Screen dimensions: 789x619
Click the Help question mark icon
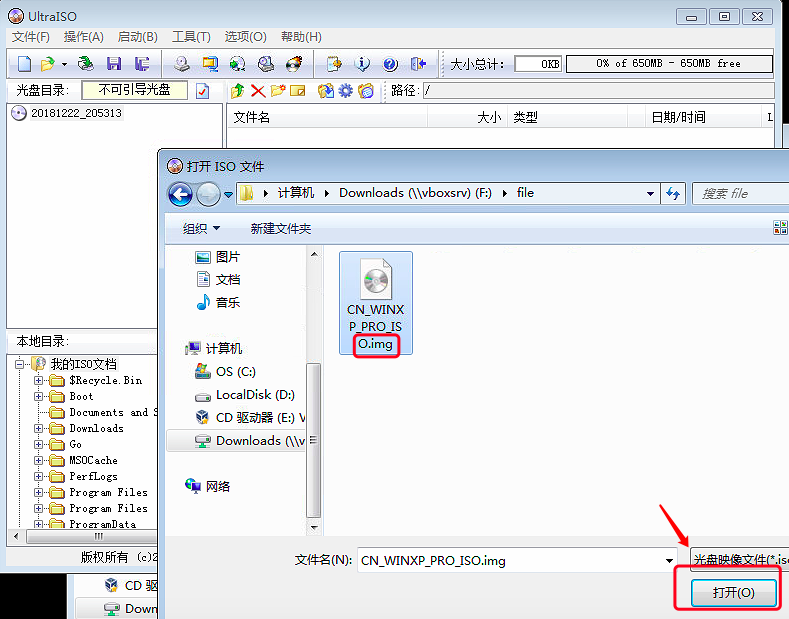(x=390, y=64)
